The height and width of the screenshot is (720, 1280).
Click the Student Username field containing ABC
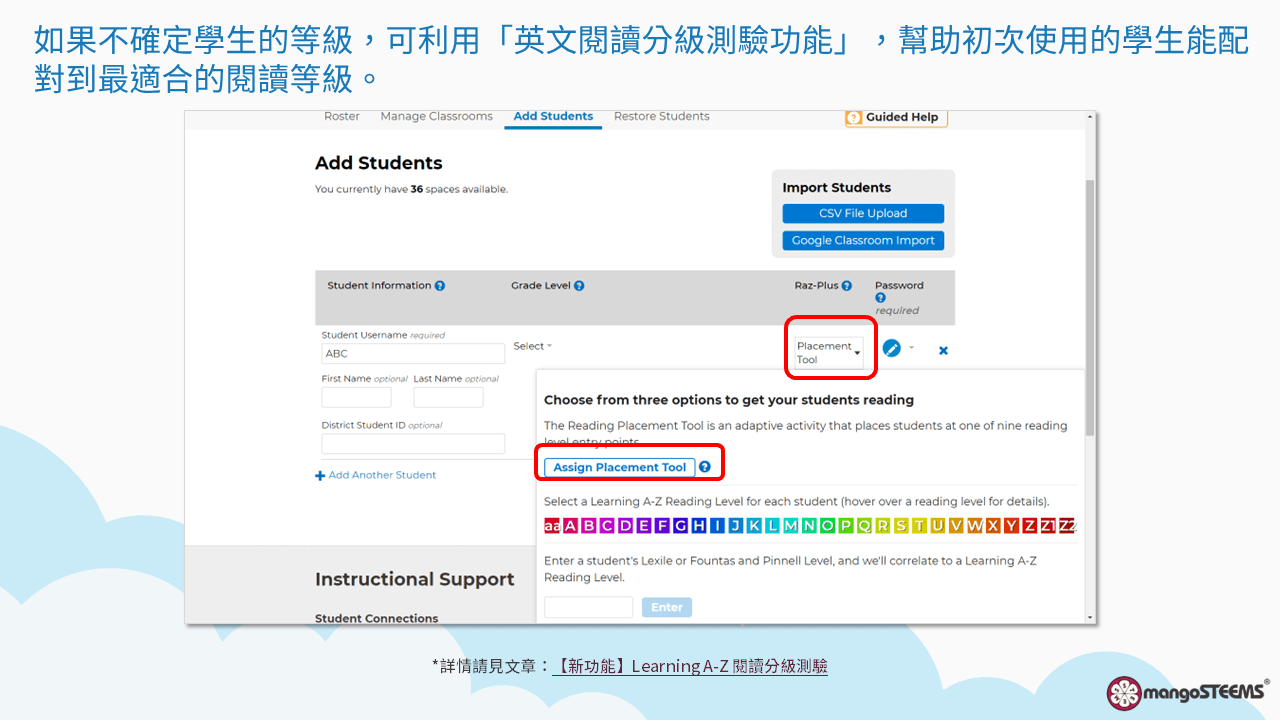pyautogui.click(x=413, y=354)
